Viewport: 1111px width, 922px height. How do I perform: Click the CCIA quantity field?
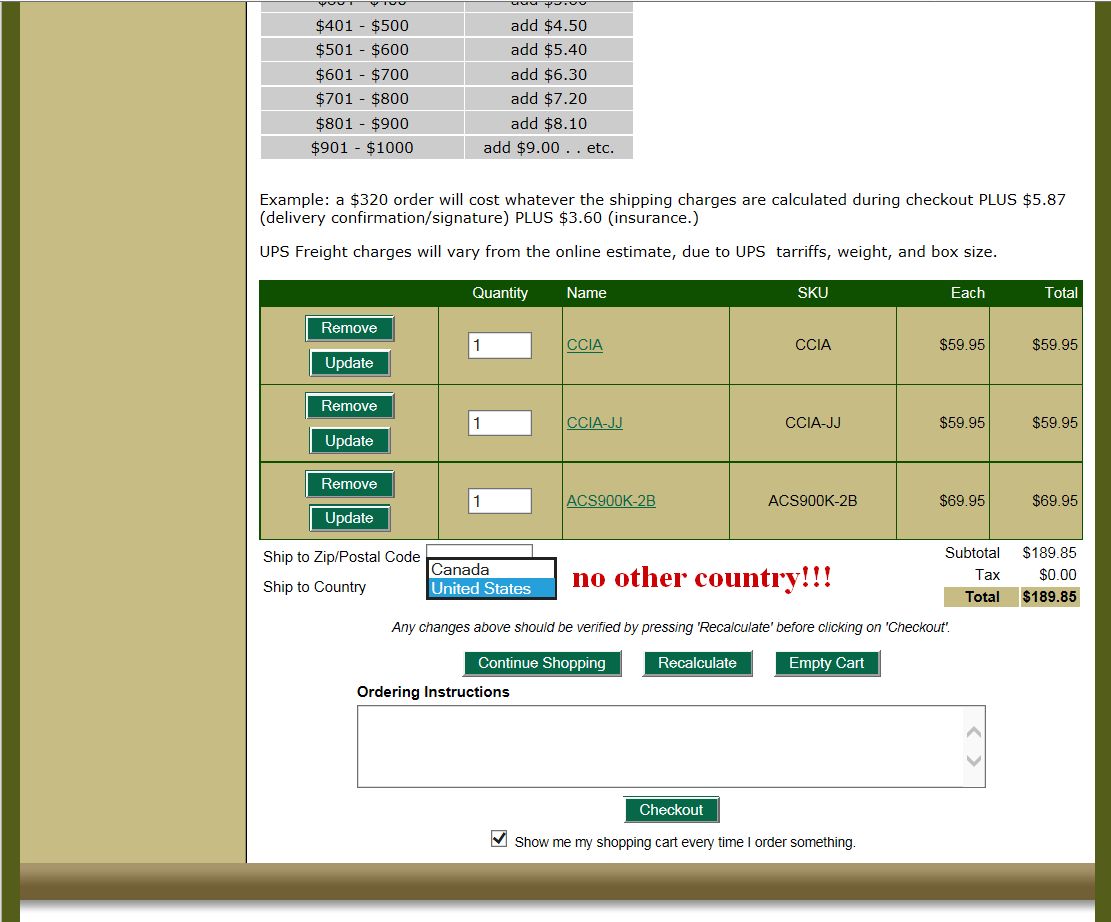click(499, 345)
